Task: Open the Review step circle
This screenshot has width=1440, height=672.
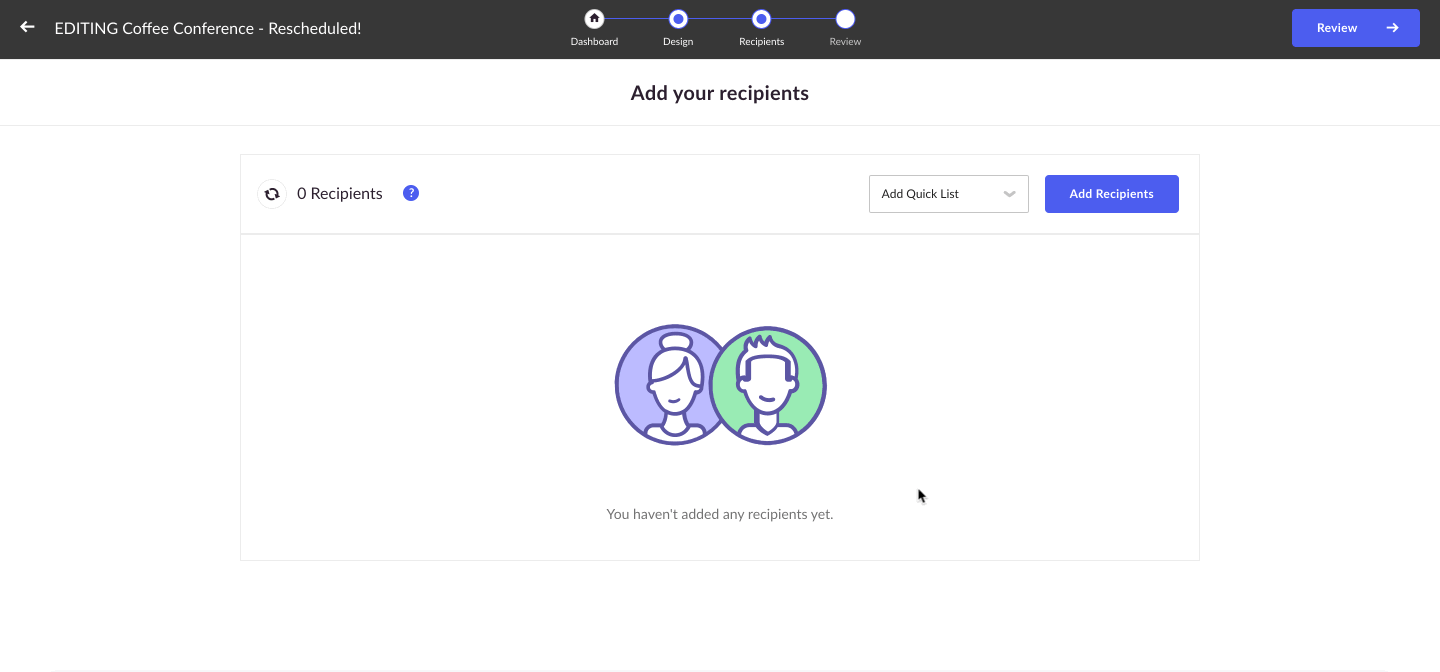Action: (x=845, y=18)
